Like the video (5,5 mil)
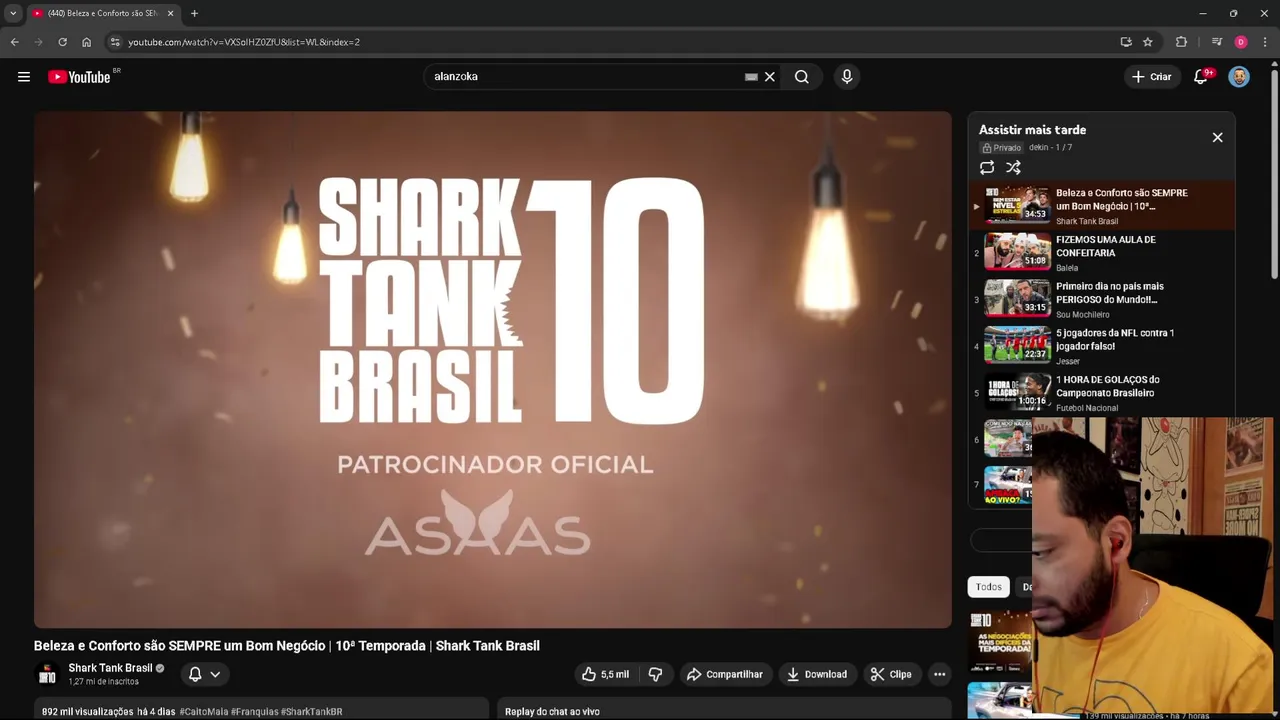1280x720 pixels. pos(605,674)
